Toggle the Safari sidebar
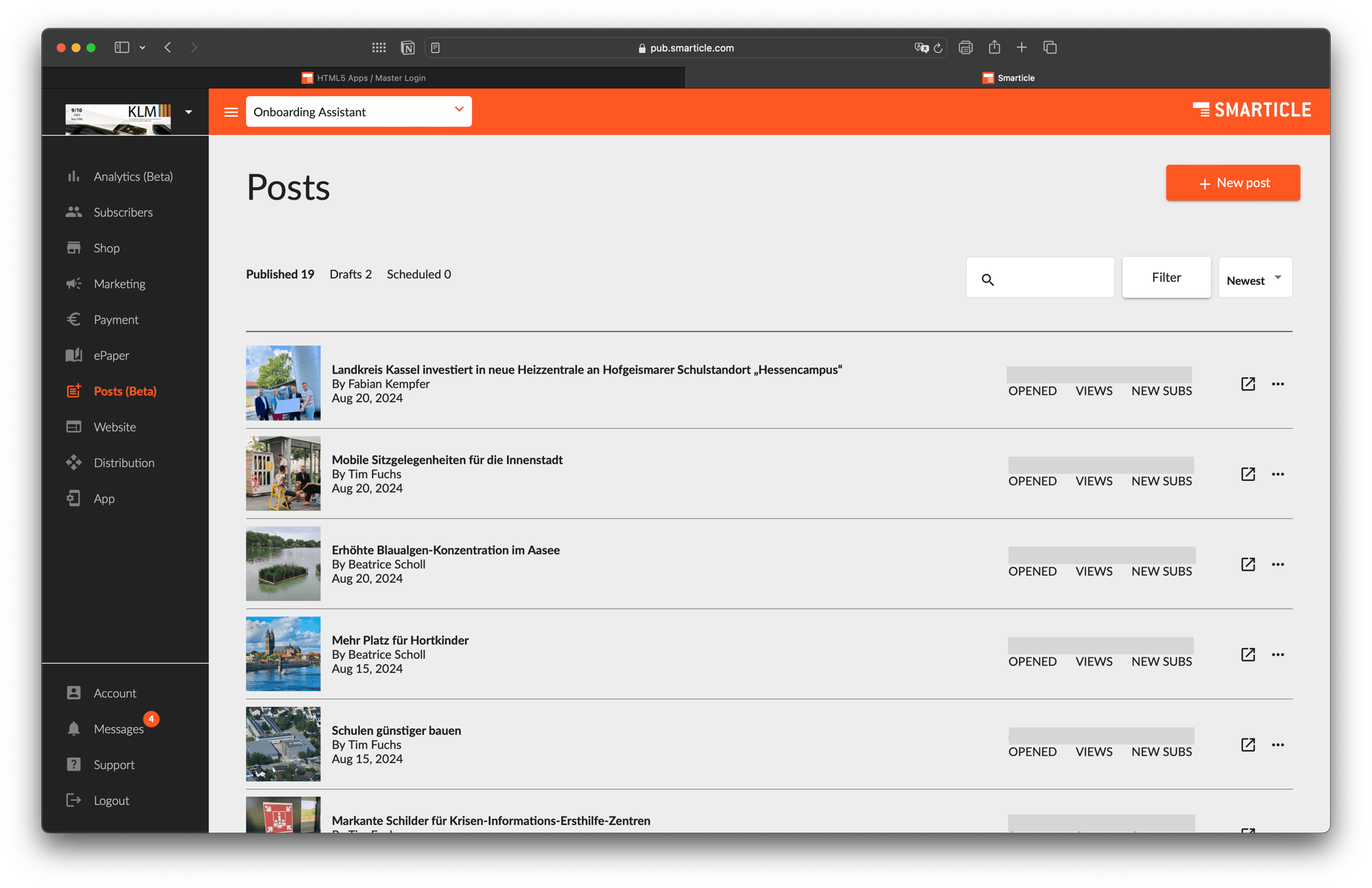This screenshot has height=888, width=1372. coord(121,47)
